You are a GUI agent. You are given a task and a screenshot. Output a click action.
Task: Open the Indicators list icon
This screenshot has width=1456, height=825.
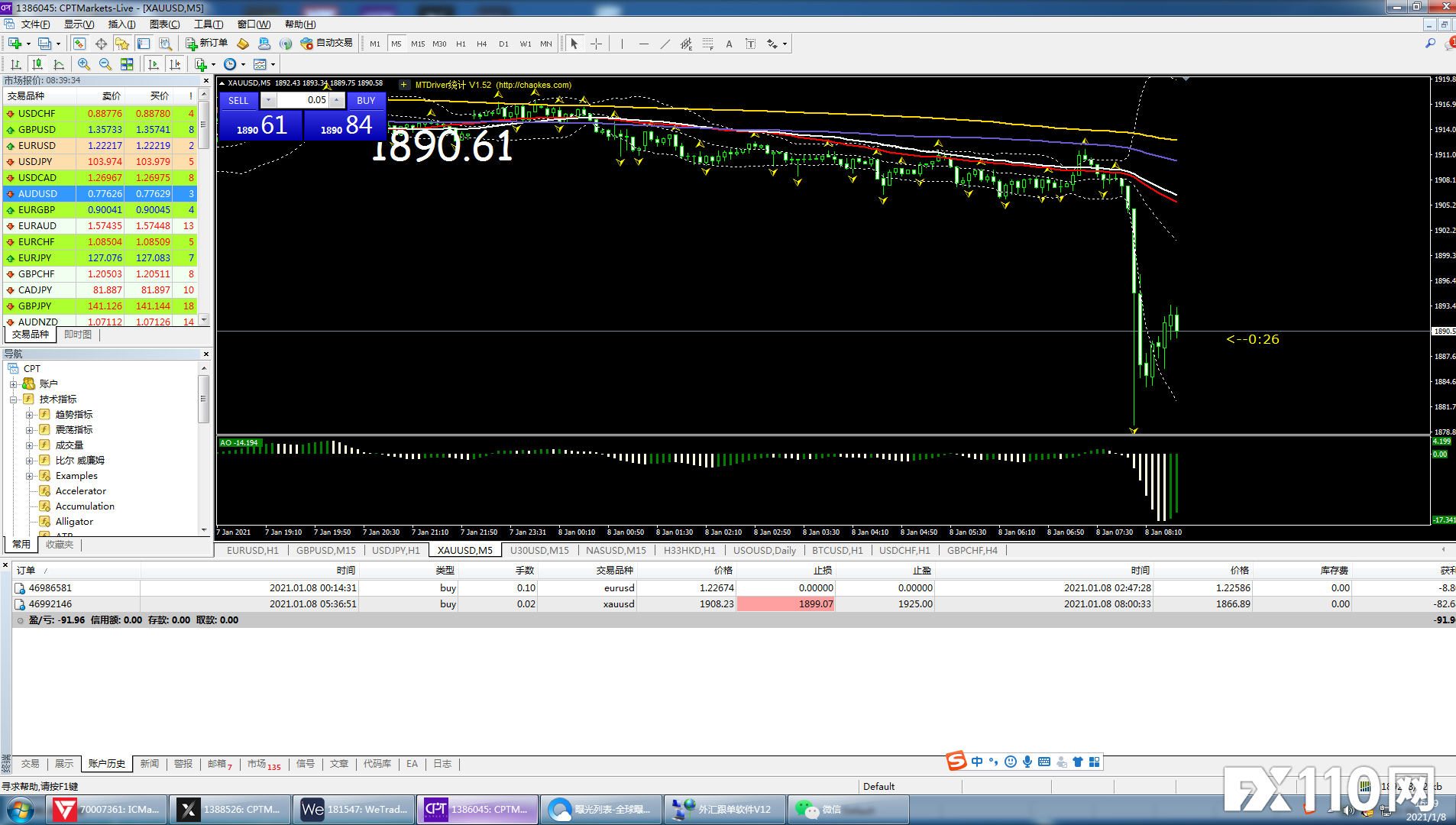tap(201, 64)
